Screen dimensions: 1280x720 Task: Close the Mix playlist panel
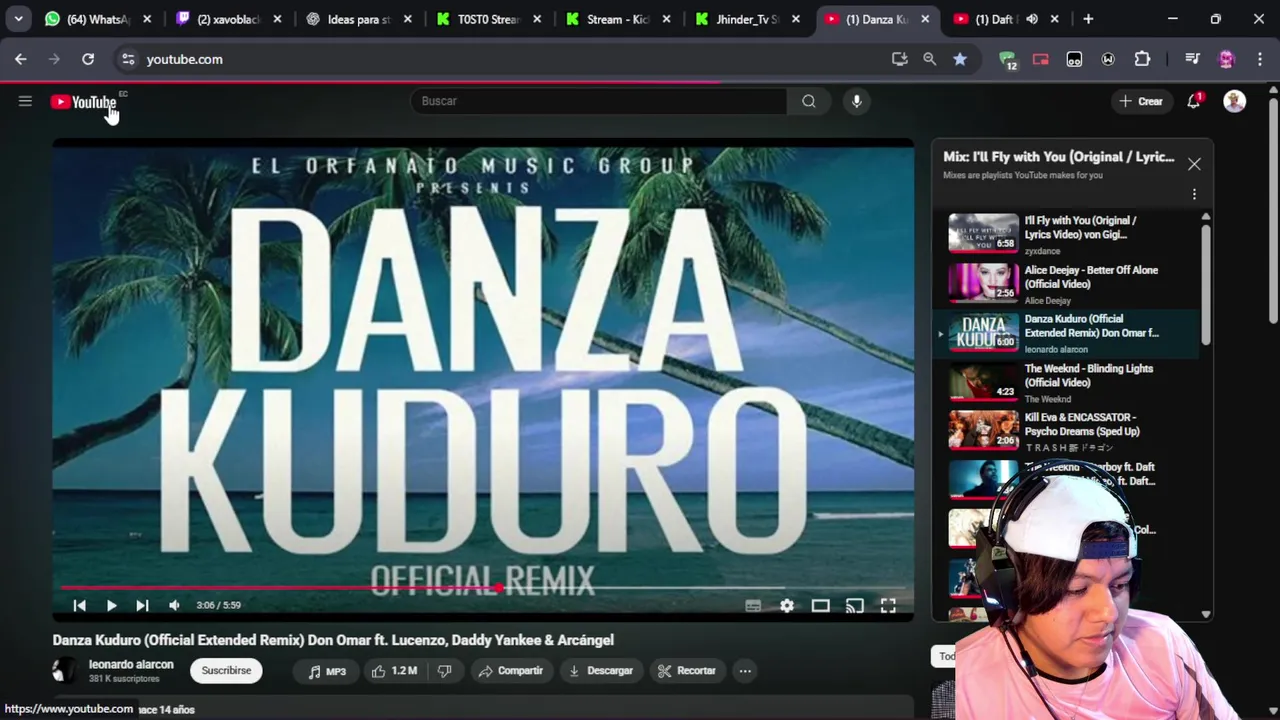point(1194,164)
